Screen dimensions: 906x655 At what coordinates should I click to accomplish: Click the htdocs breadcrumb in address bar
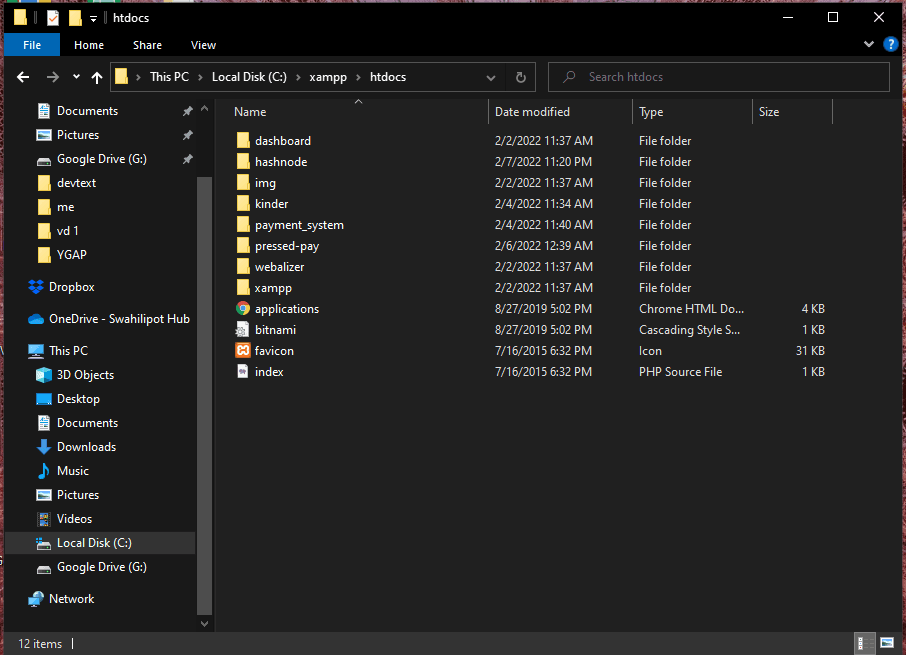click(388, 77)
